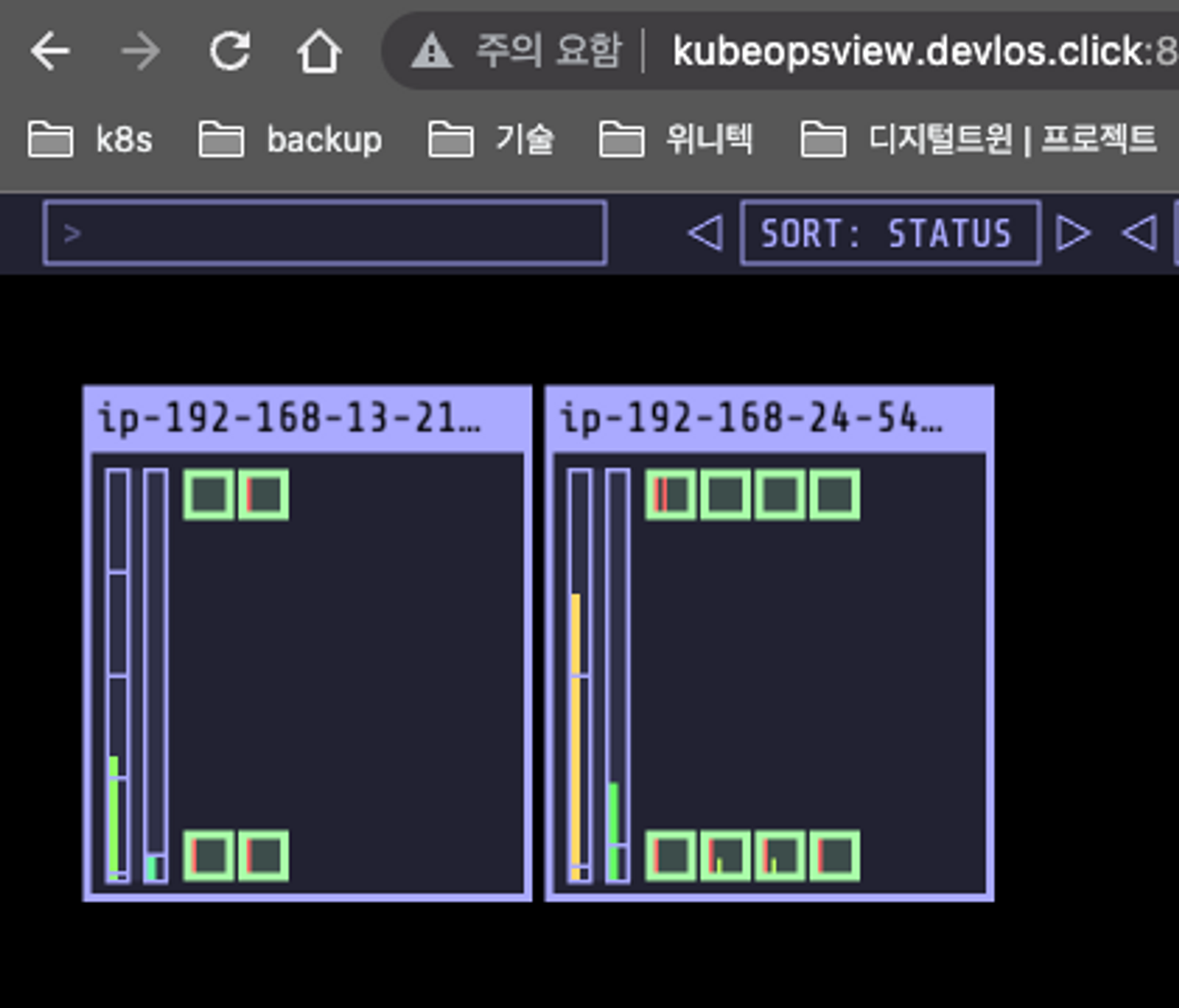
Task: Click the home icon in browser toolbar
Action: click(319, 52)
